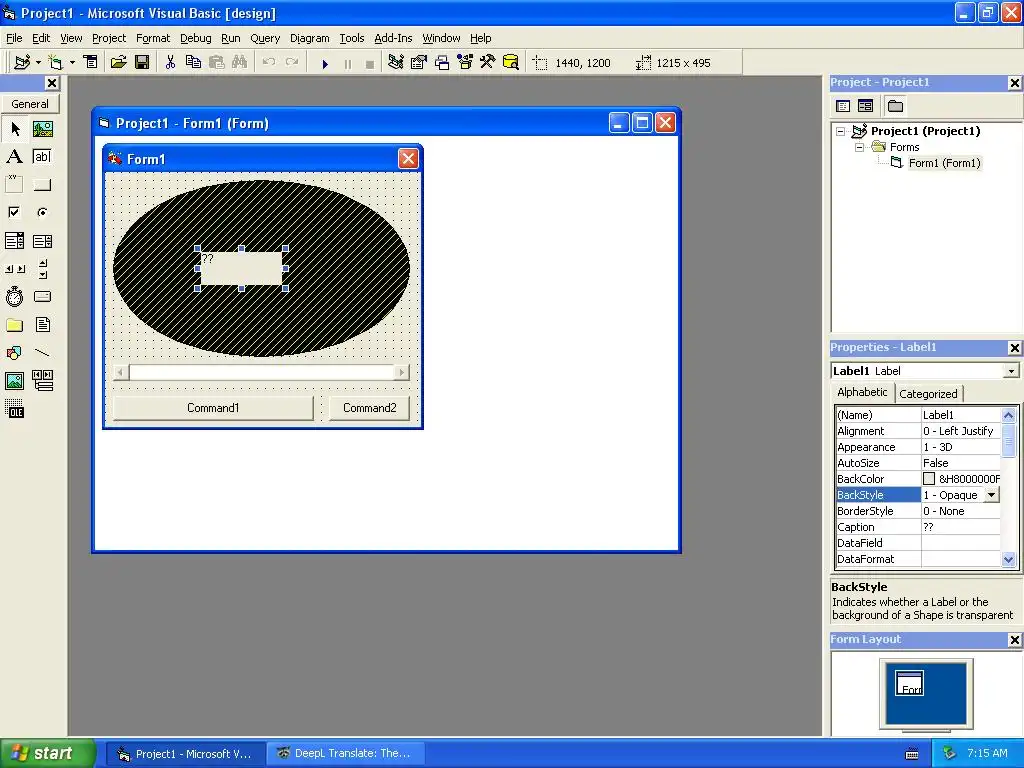The image size is (1024, 768).
Task: Select the Image tool in the toolbox
Action: pyautogui.click(x=14, y=381)
